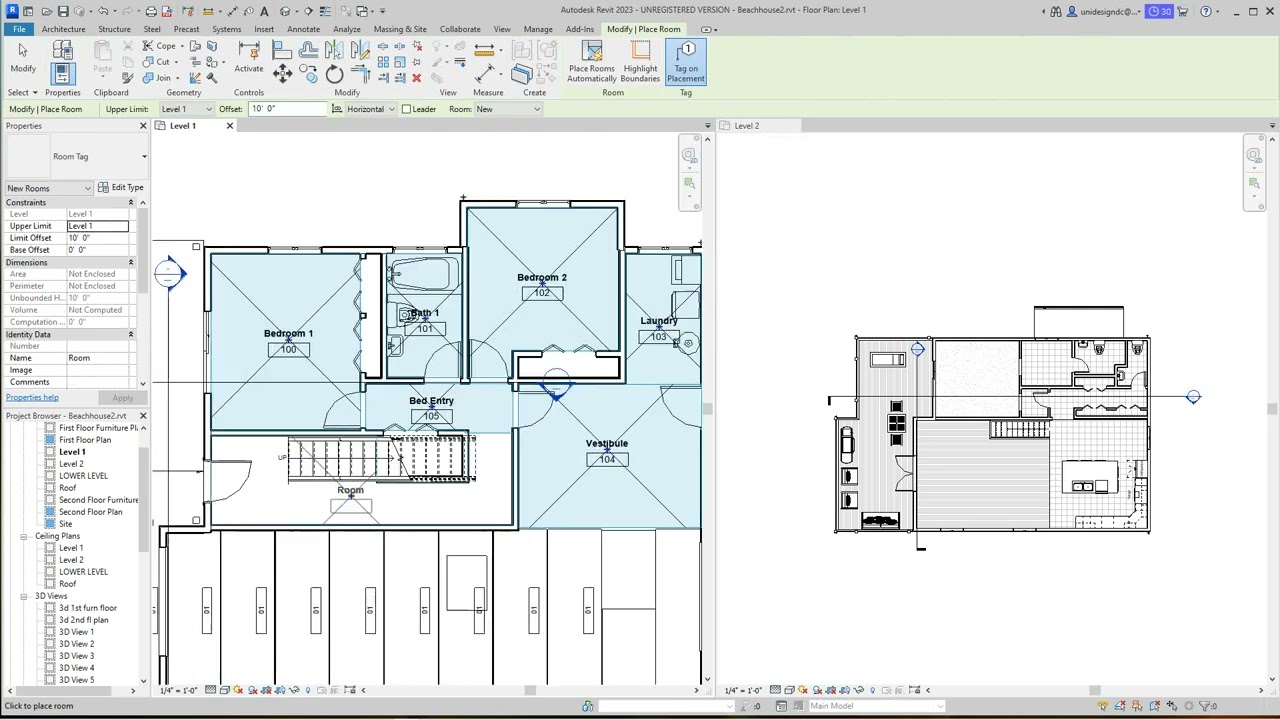Select the Modify arrow tool
1280x720 pixels.
click(23, 58)
